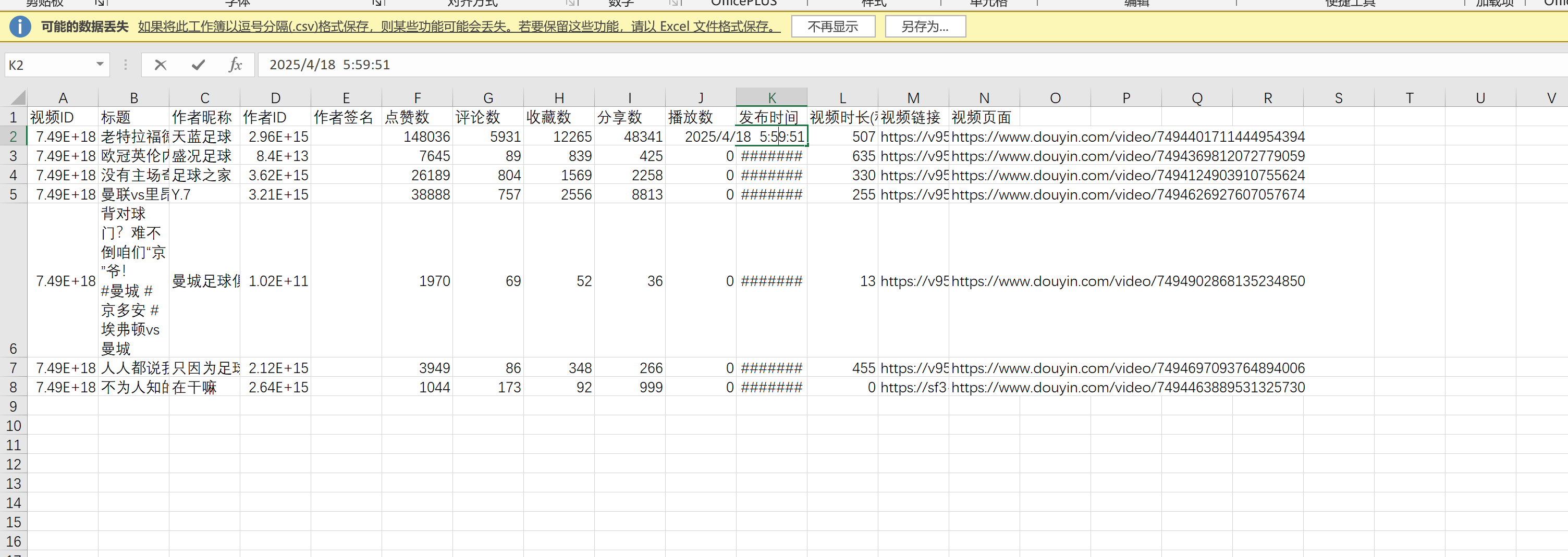
Task: Click the 在干嘛 author cell
Action: click(x=204, y=387)
